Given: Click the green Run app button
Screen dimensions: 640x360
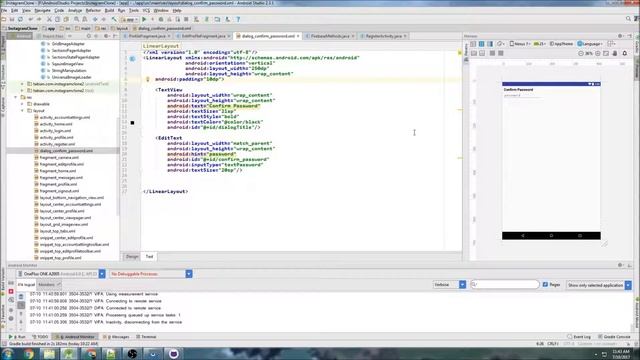Looking at the screenshot, I should 144,19.
